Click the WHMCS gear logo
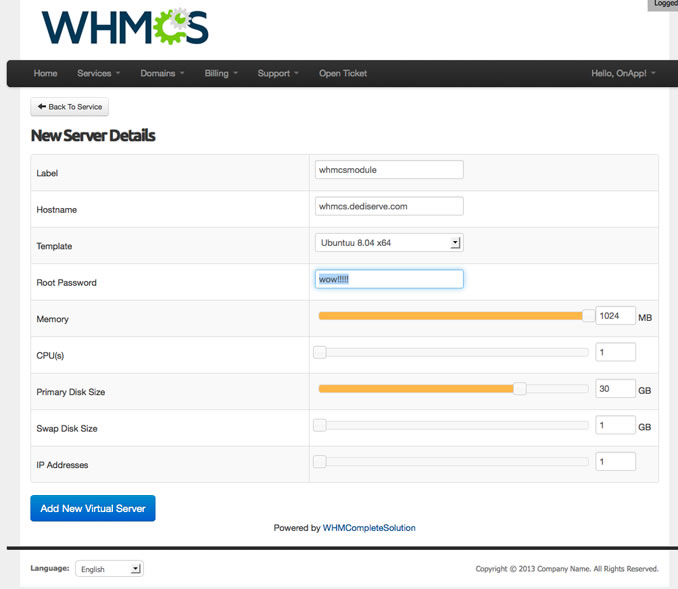Screen dimensions: 678x589 [x=125, y=26]
